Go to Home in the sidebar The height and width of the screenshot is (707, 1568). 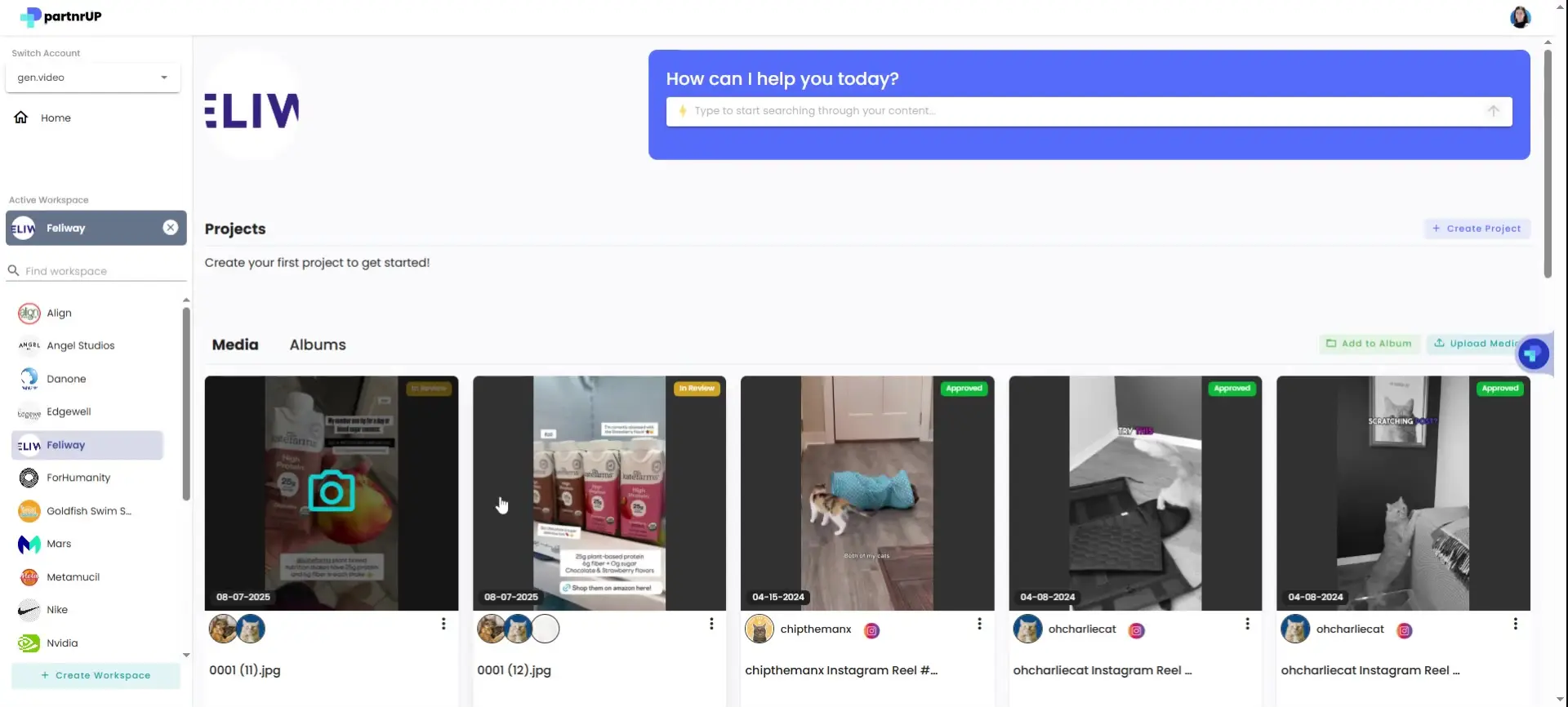pyautogui.click(x=56, y=118)
